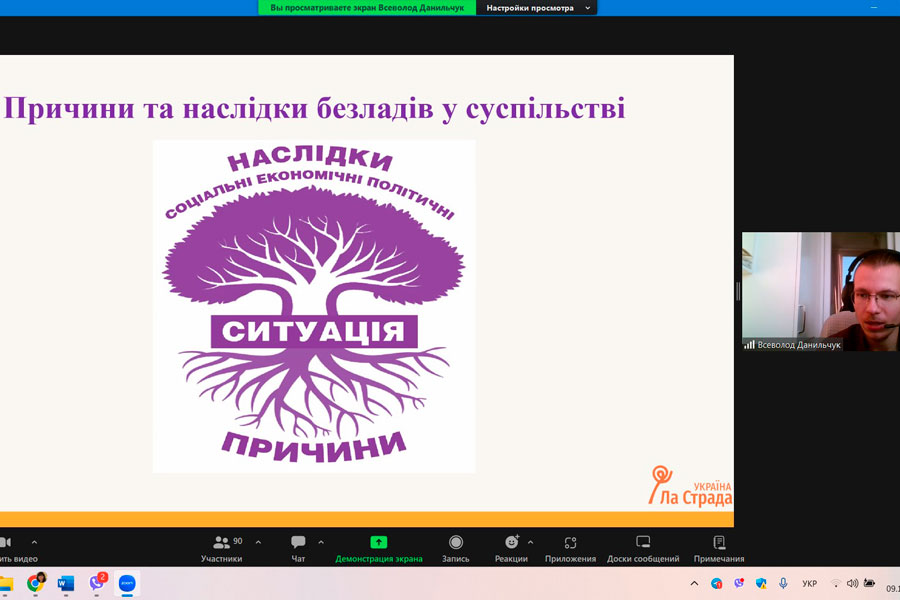Image resolution: width=900 pixels, height=600 pixels.
Task: Click Демонстрация экрана share screen button
Action: click(x=379, y=549)
